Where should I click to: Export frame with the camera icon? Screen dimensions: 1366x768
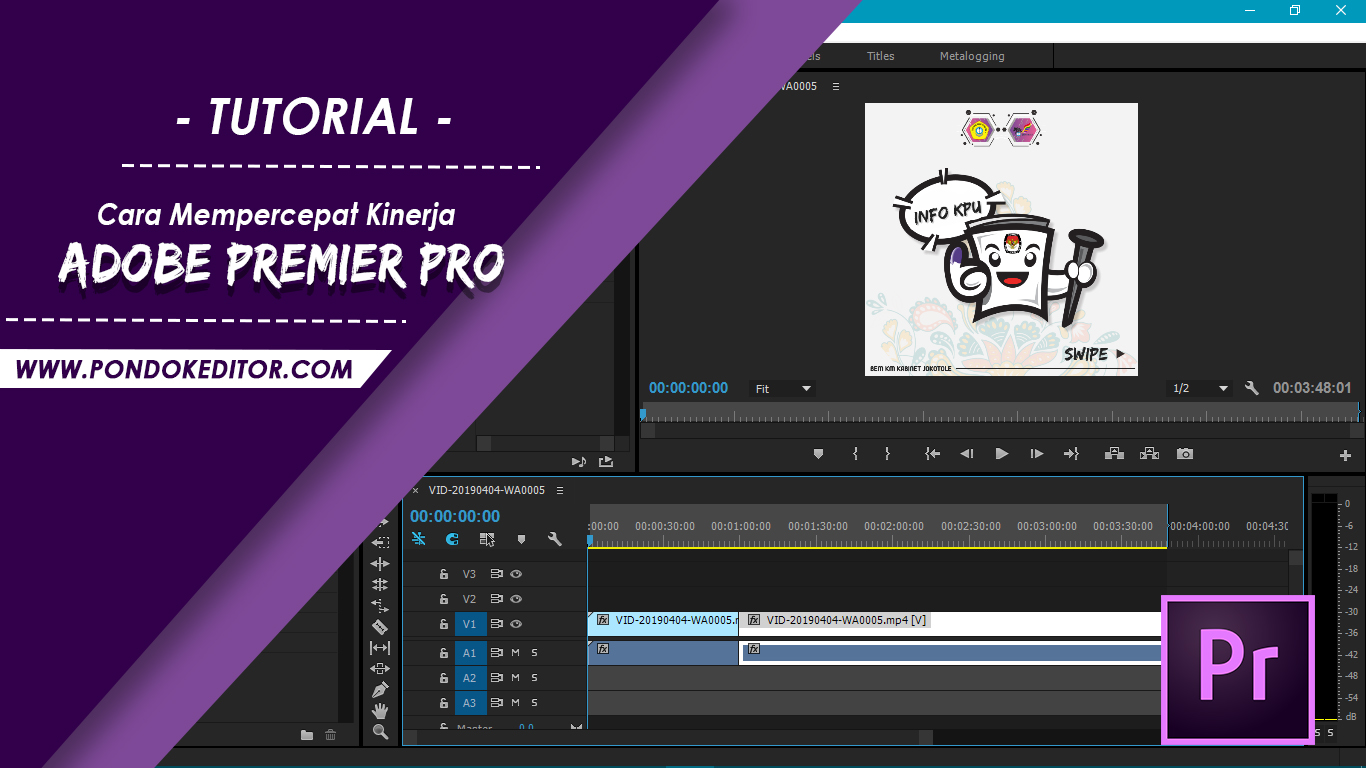coord(1185,454)
